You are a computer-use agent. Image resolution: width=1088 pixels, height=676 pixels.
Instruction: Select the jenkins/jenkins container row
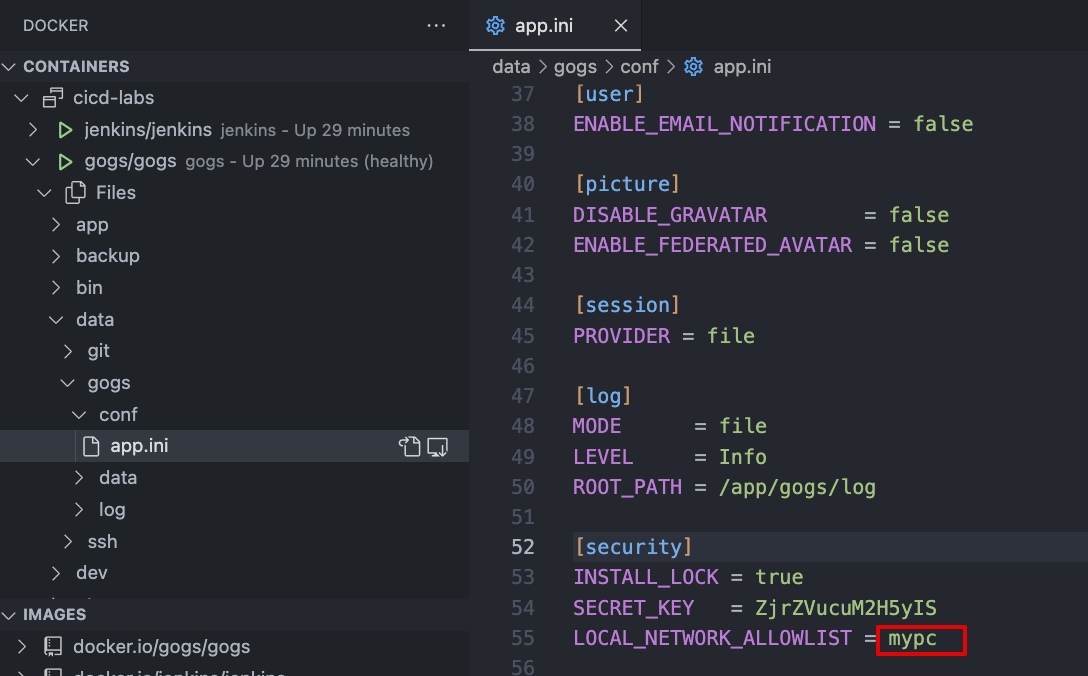coord(235,130)
